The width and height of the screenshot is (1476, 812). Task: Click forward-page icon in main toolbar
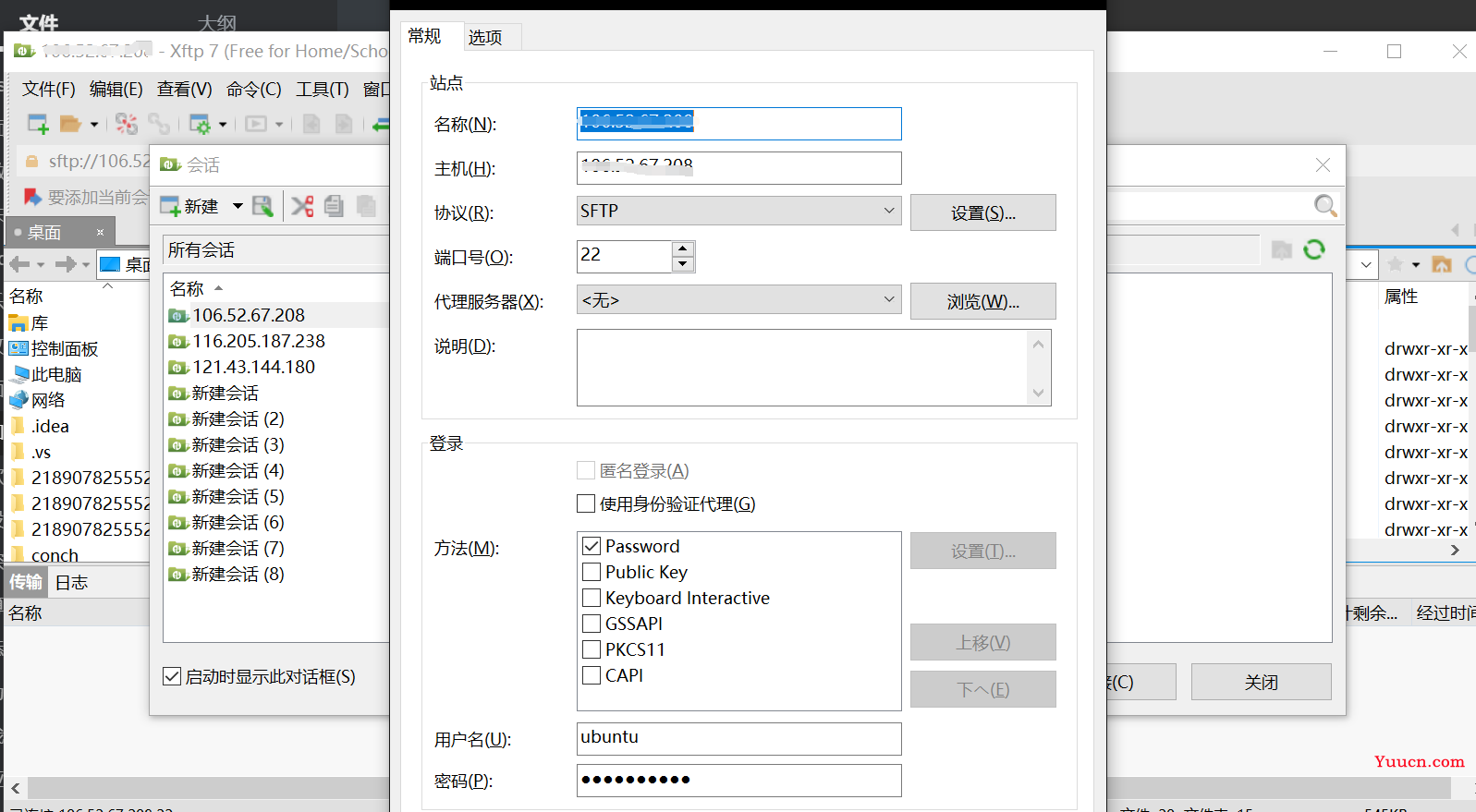pyautogui.click(x=344, y=124)
